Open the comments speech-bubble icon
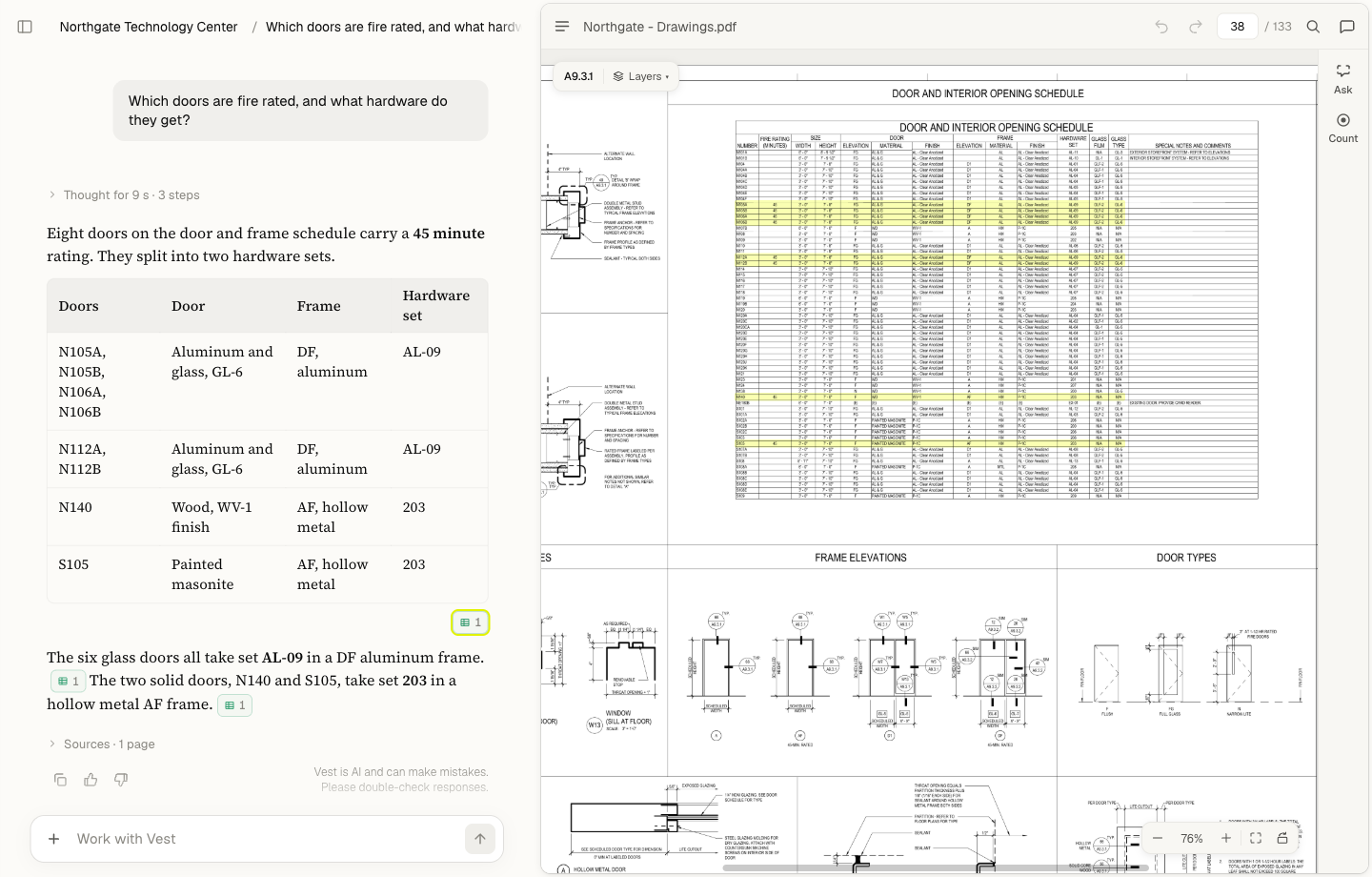 coord(1347,27)
